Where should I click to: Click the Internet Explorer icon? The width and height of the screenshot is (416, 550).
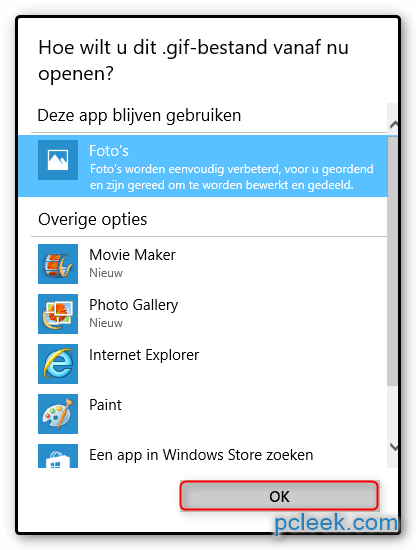tap(58, 364)
